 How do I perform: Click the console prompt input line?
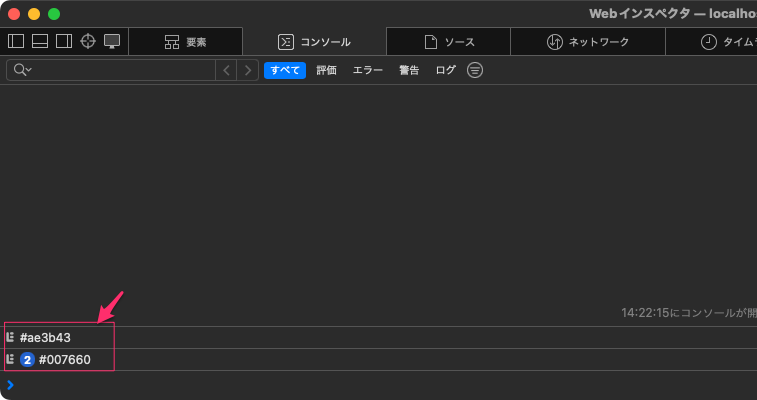tap(380, 385)
